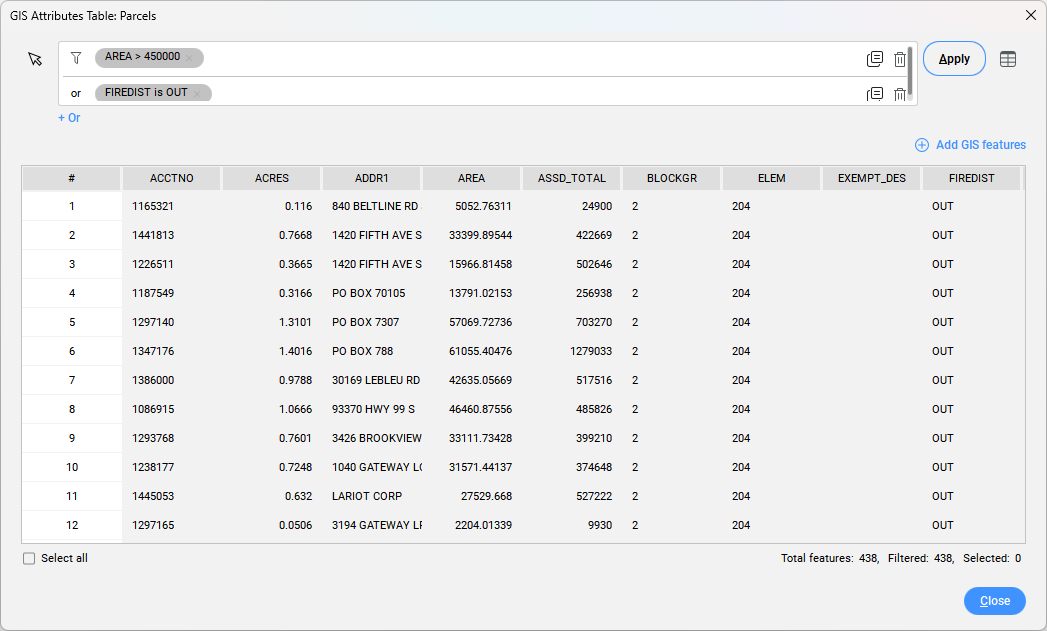Add another condition with + Or link
The height and width of the screenshot is (631, 1047).
point(69,118)
